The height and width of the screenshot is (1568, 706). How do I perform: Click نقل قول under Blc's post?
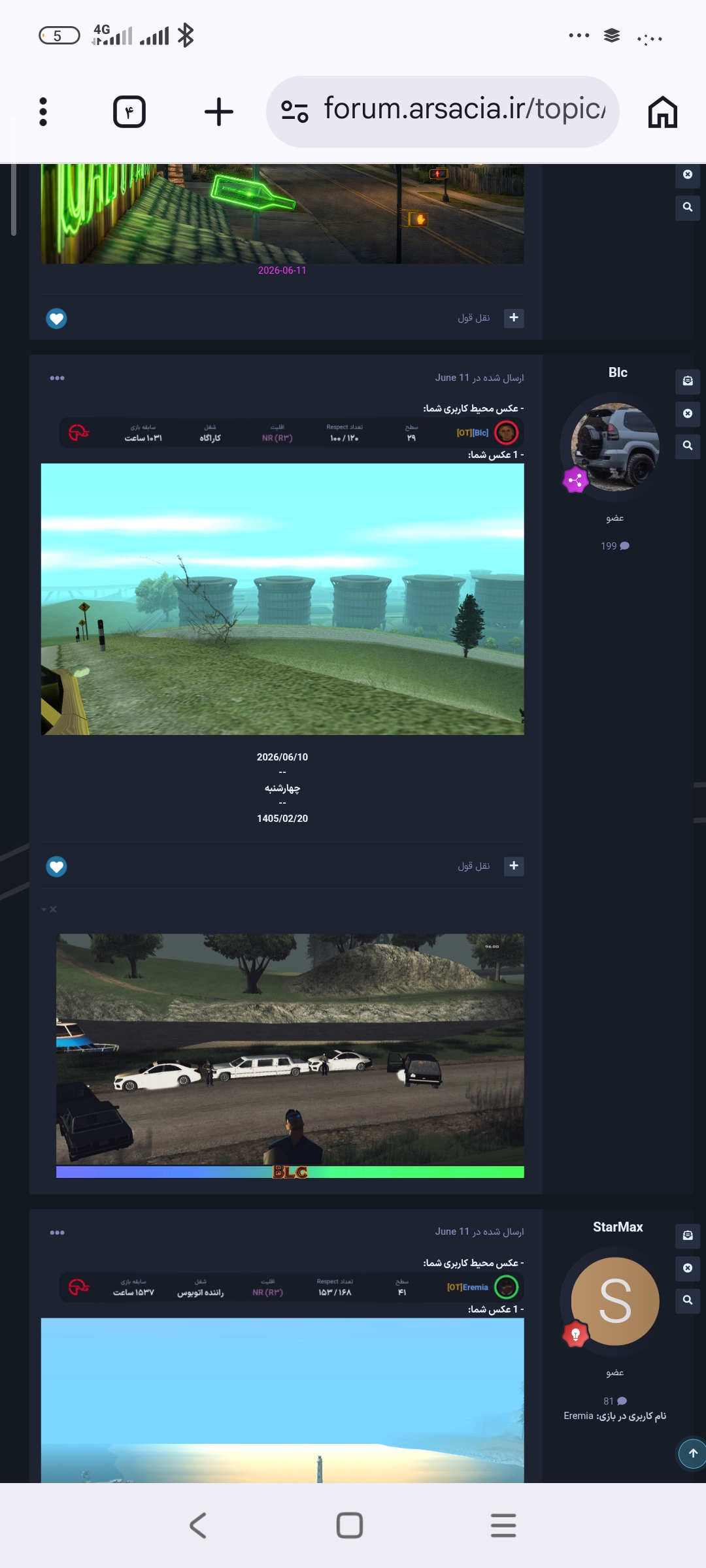coord(474,866)
